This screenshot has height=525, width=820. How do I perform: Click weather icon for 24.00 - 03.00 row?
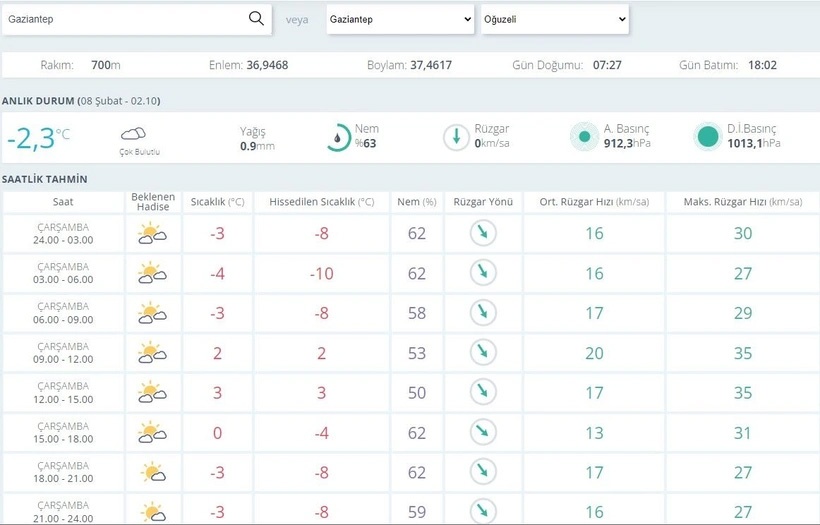152,234
